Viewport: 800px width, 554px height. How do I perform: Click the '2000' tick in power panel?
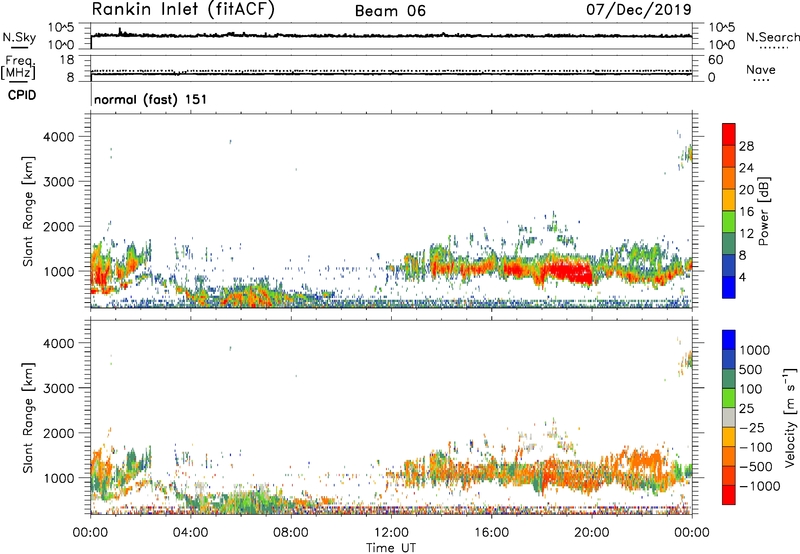tap(59, 226)
